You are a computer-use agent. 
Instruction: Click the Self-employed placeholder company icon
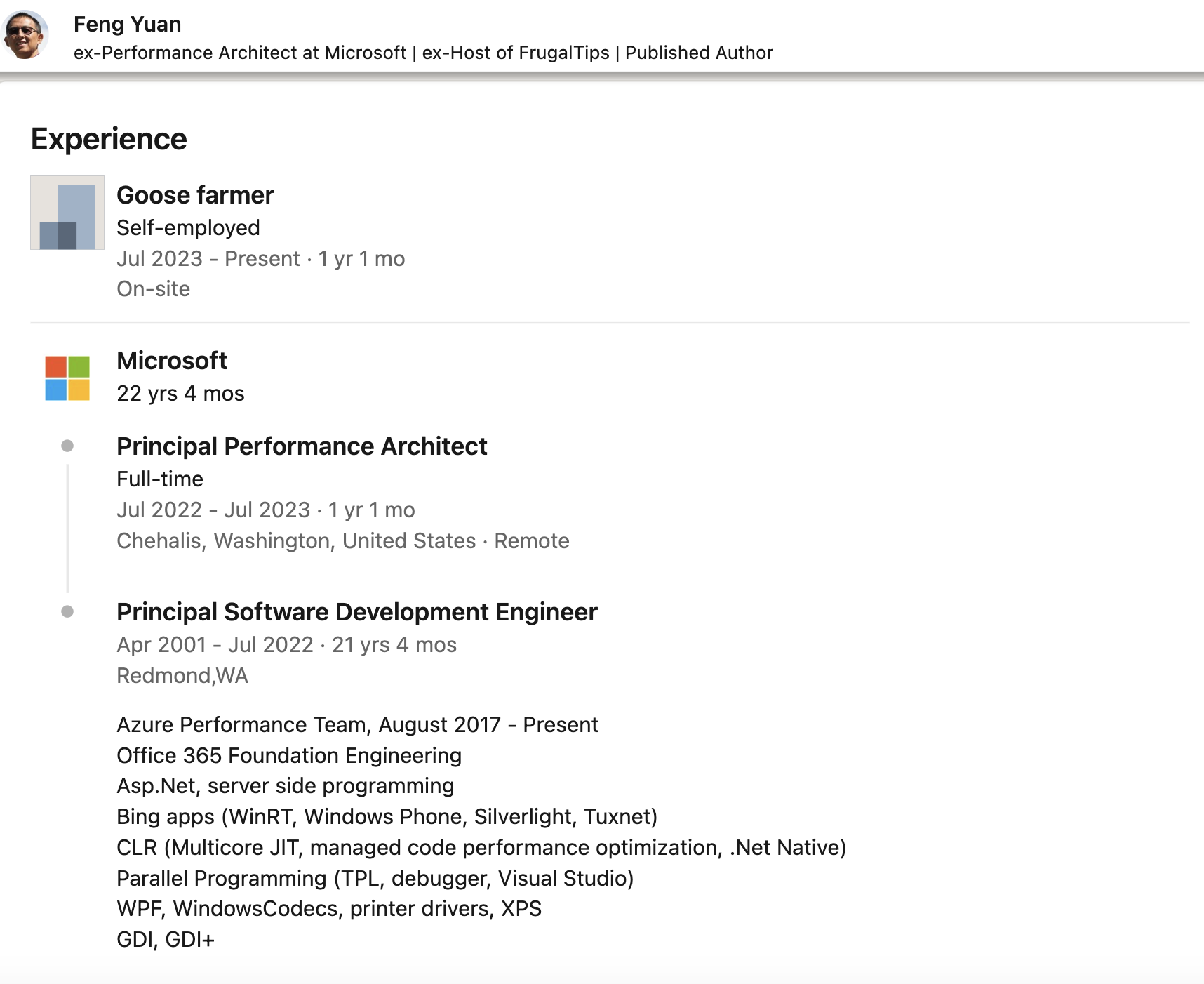click(67, 213)
